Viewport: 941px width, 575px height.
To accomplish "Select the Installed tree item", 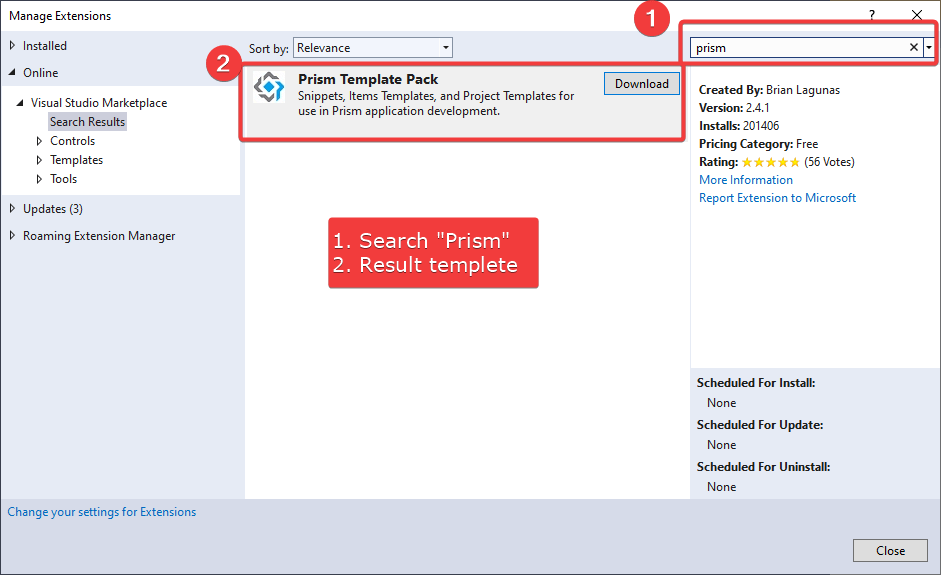I will pyautogui.click(x=44, y=46).
